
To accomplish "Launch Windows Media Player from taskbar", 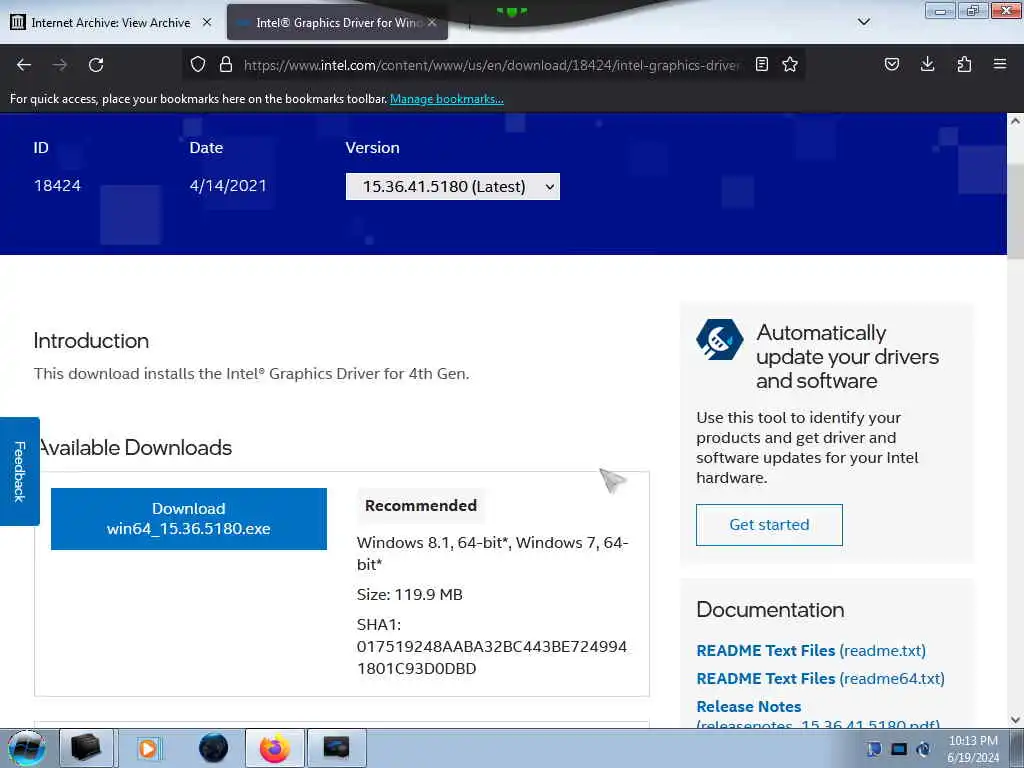I will coord(148,748).
